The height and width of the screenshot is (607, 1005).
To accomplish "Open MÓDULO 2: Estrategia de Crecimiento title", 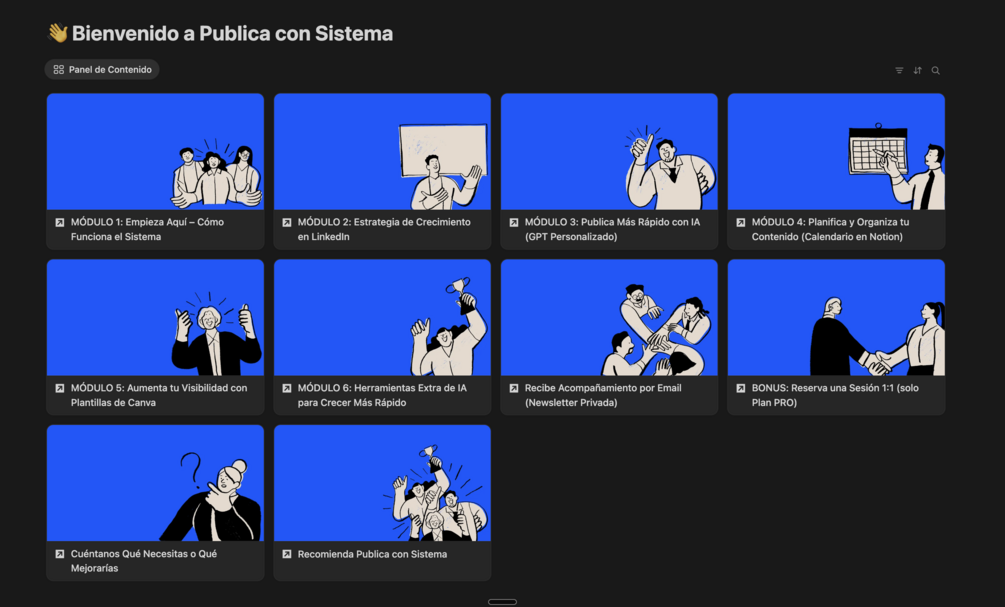I will pyautogui.click(x=384, y=229).
